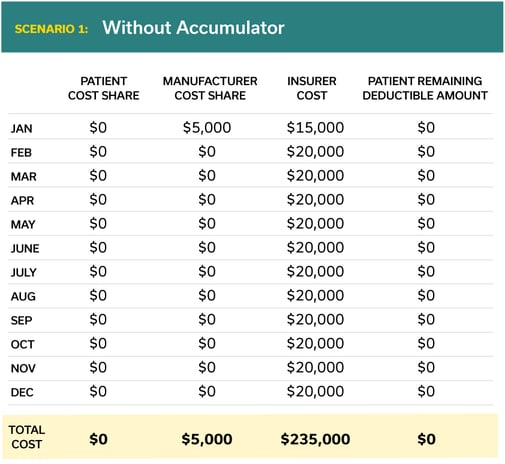Click the 'PATIENT COST SHARE' column header
505x464 pixels.
tap(104, 88)
